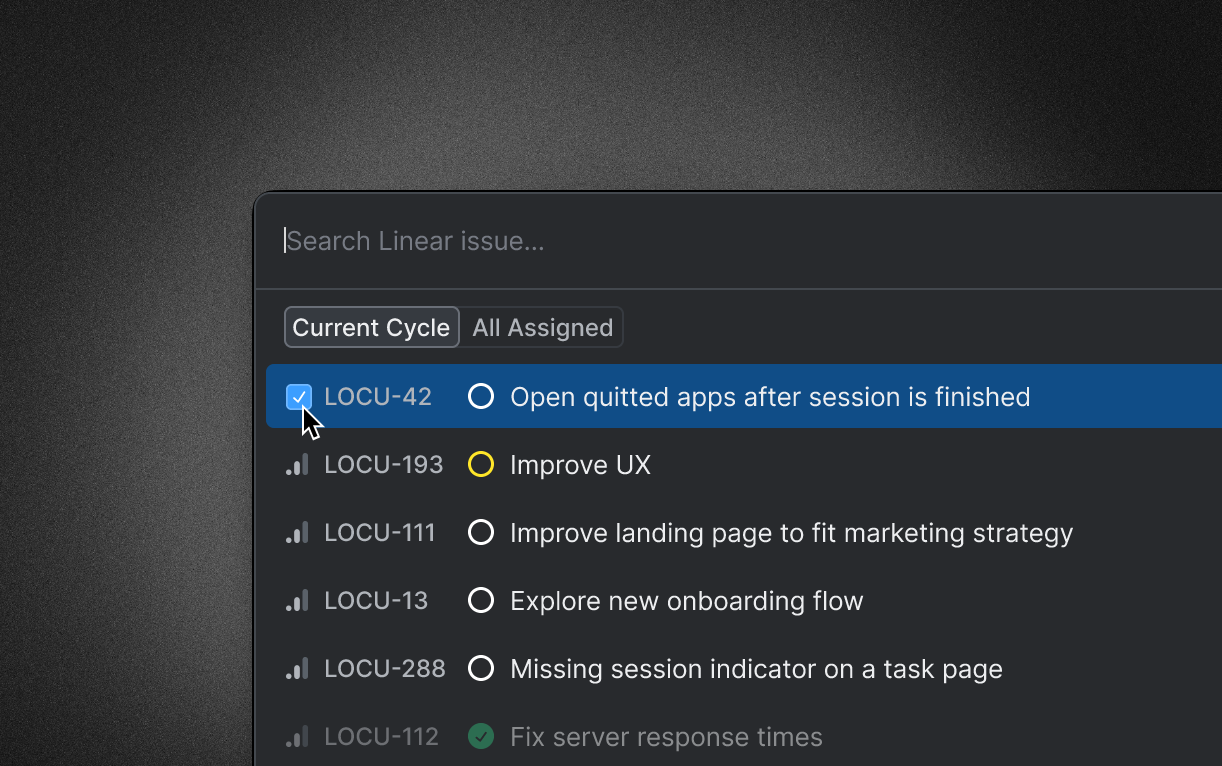1222x766 pixels.
Task: Click the priority icon for LOCU-111
Action: [x=297, y=533]
